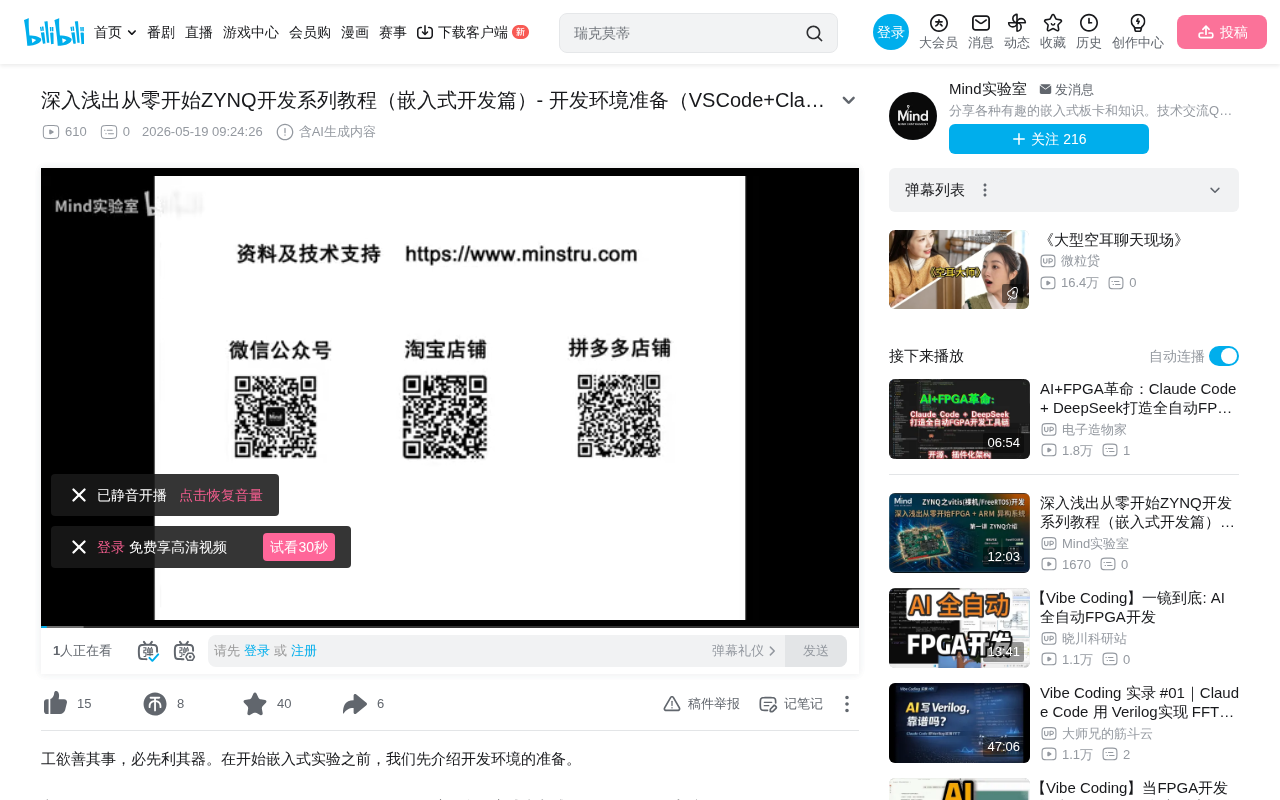This screenshot has width=1280, height=800.
Task: Like the video with thumbs-up icon
Action: [x=56, y=704]
